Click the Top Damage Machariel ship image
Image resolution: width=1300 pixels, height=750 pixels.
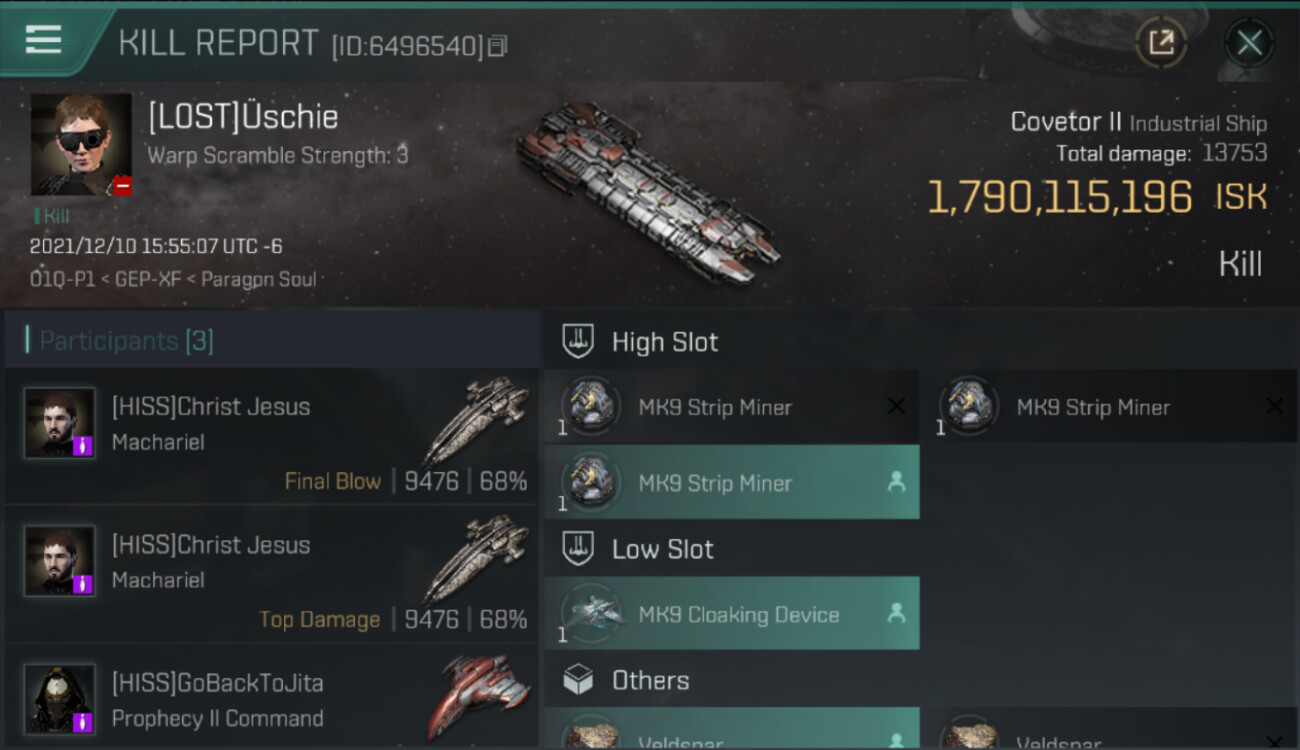pyautogui.click(x=477, y=560)
